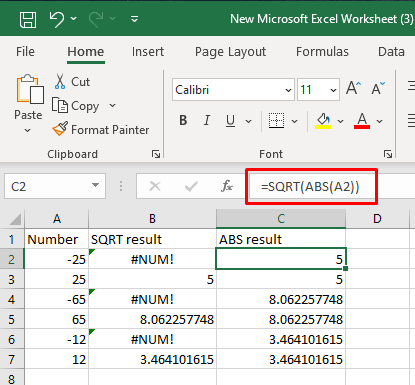Expand the Name Box dropdown arrow
Screen dimensions: 415x385
(x=96, y=185)
